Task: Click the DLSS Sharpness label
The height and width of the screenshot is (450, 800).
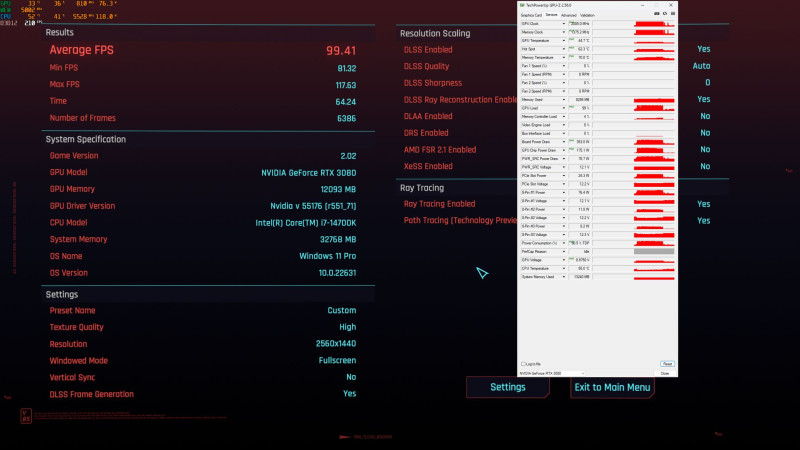Action: click(x=433, y=83)
